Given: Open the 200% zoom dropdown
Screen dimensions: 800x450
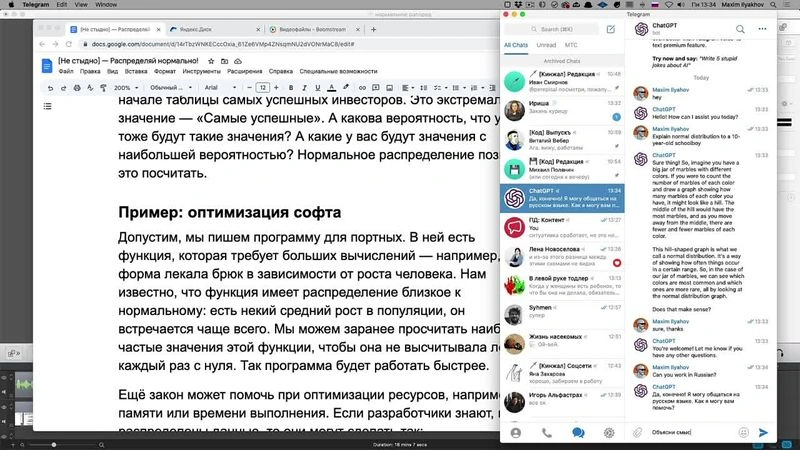Looking at the screenshot, I should 126,88.
